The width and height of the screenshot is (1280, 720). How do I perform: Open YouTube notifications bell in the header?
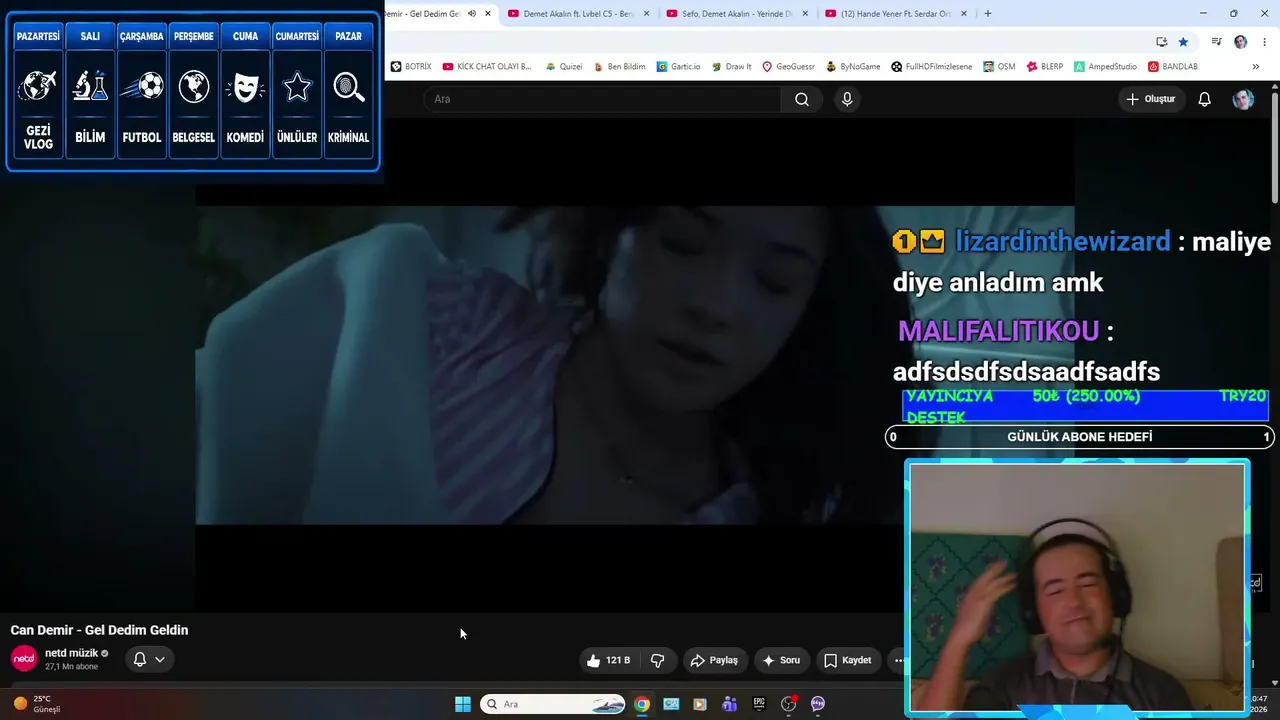coord(1205,99)
